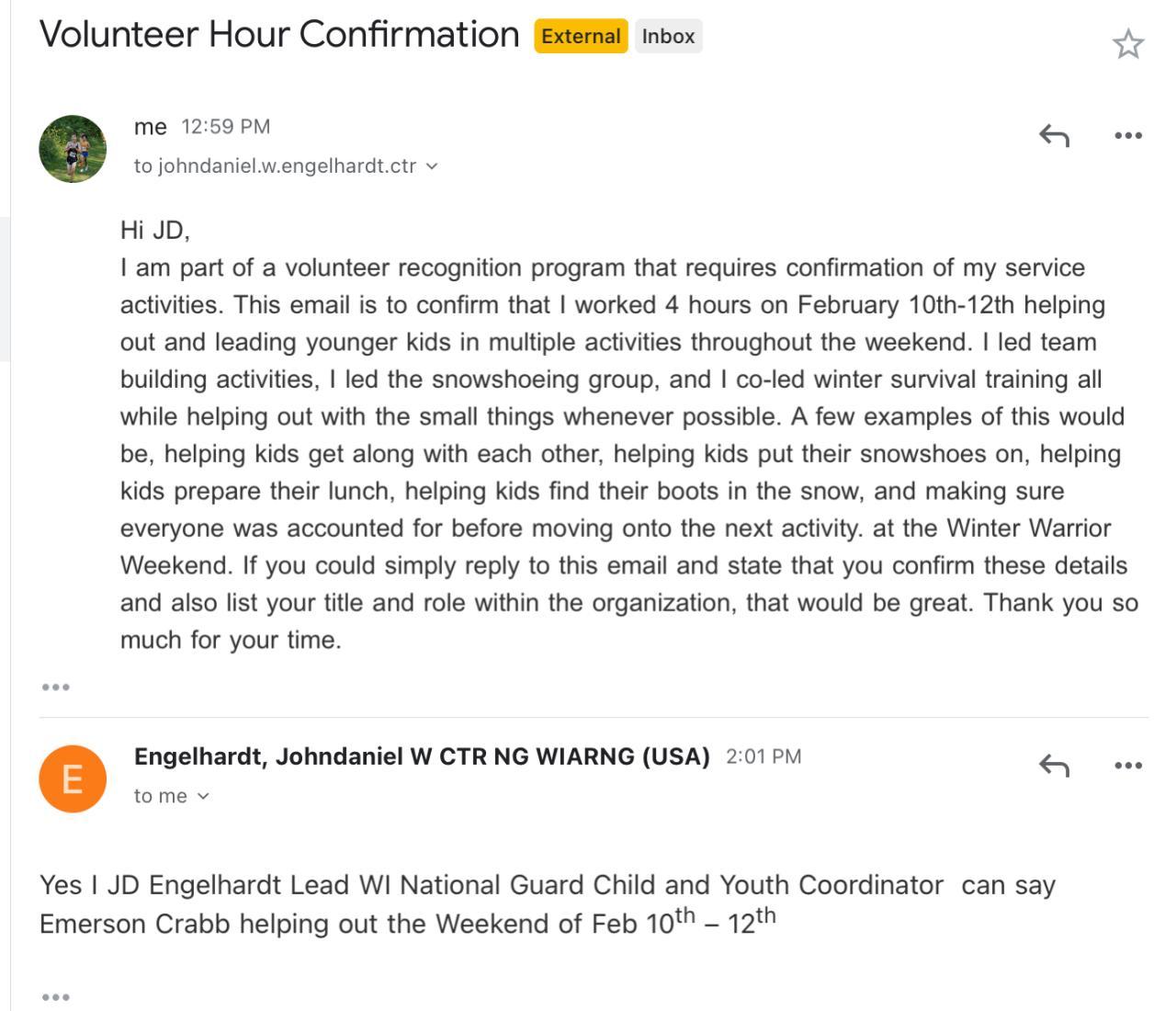This screenshot has width=1176, height=1011.
Task: Click the 2:01 PM timestamp
Action: pyautogui.click(x=763, y=756)
